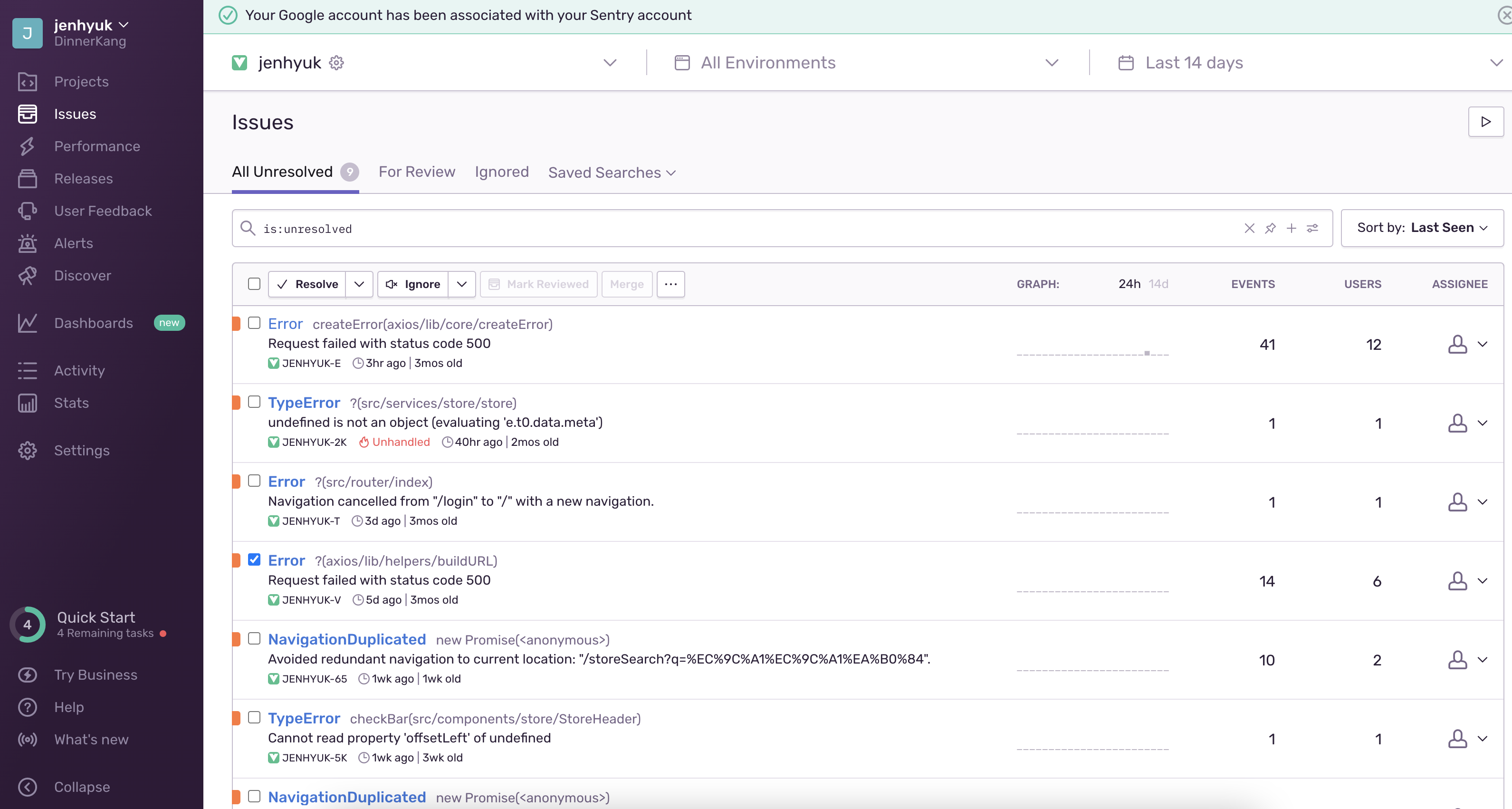Click the Ignore button
This screenshot has width=1512, height=809.
pyautogui.click(x=413, y=284)
